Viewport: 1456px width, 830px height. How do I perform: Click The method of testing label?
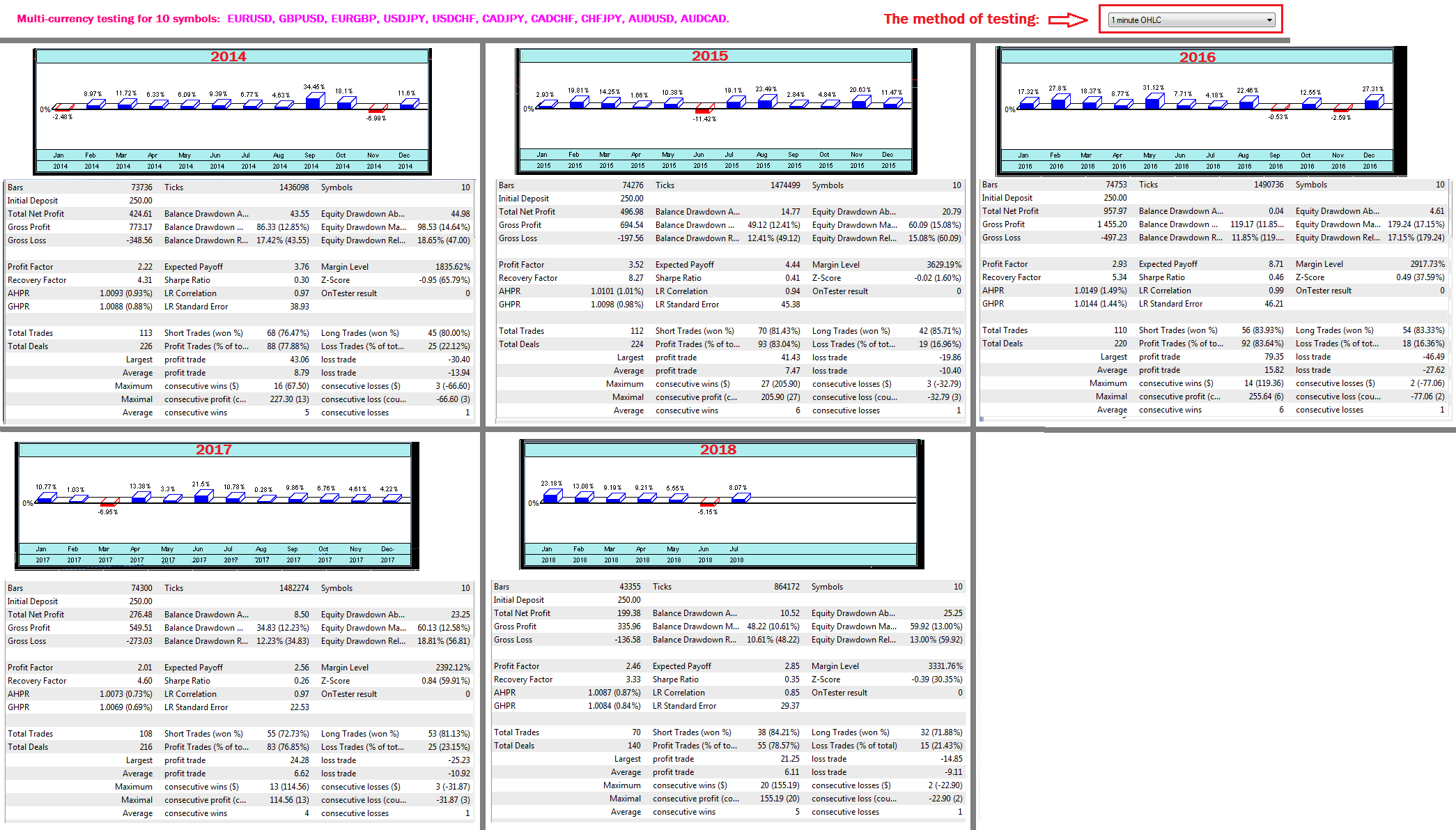click(961, 20)
